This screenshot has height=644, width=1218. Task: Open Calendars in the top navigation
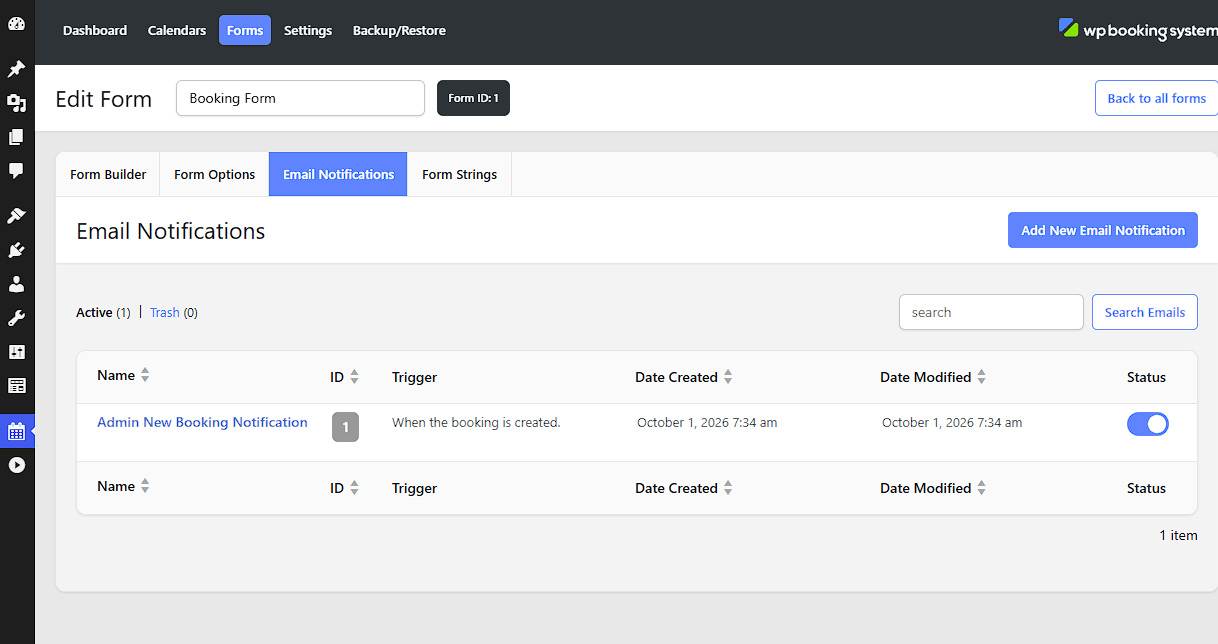[x=177, y=30]
